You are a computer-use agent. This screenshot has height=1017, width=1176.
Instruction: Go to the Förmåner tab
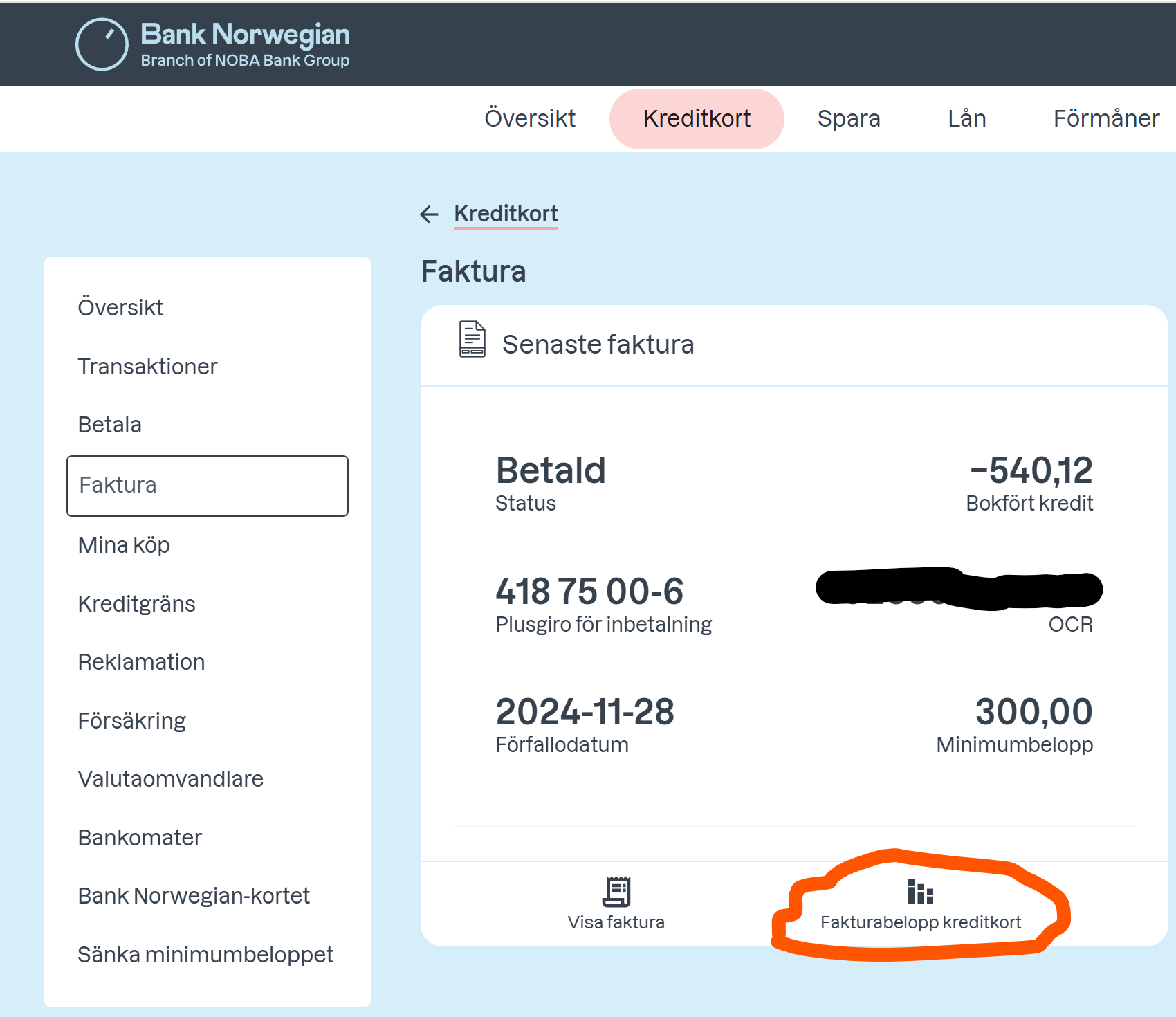point(1106,118)
